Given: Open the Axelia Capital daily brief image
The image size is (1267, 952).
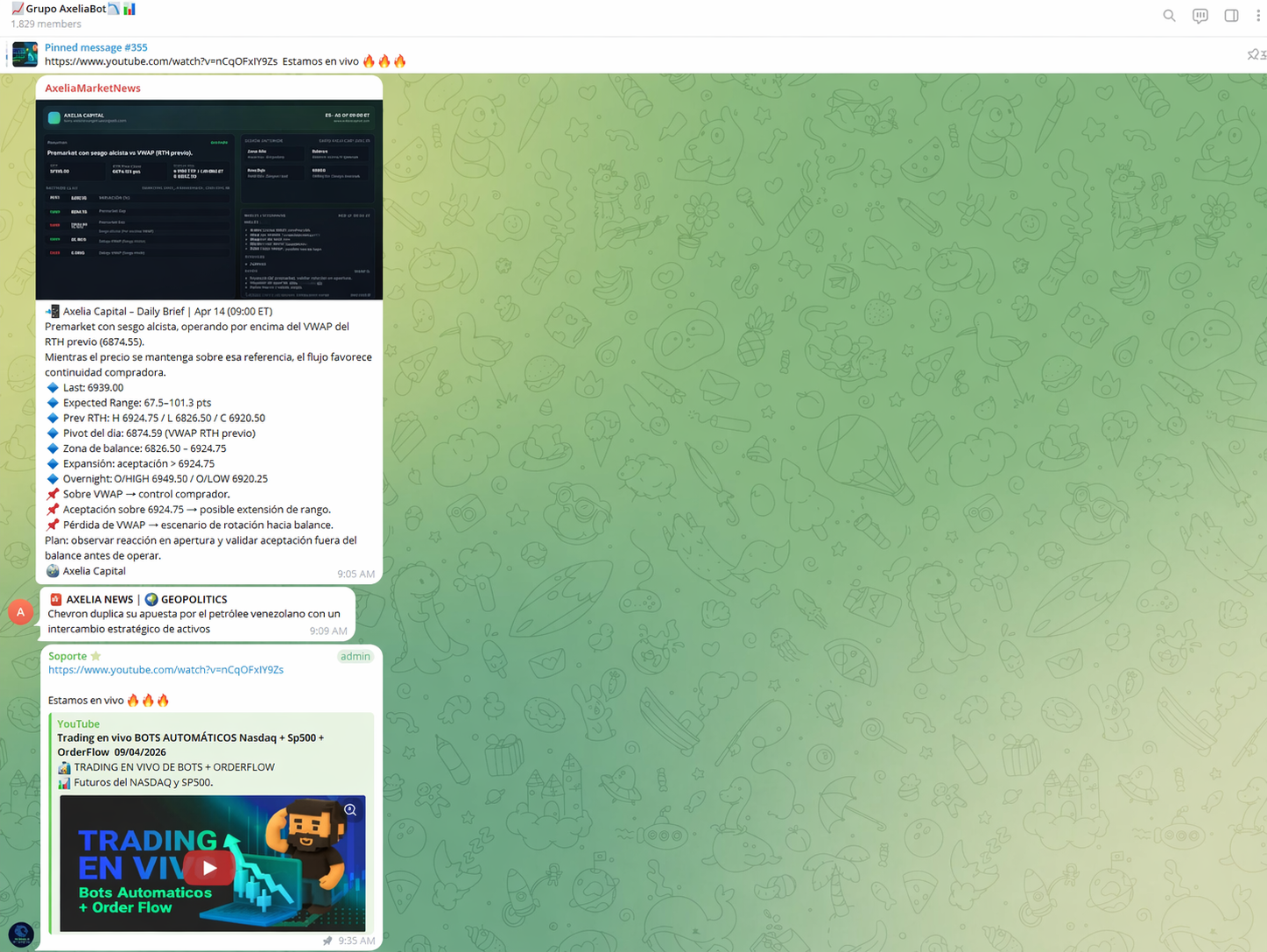Looking at the screenshot, I should coord(209,200).
